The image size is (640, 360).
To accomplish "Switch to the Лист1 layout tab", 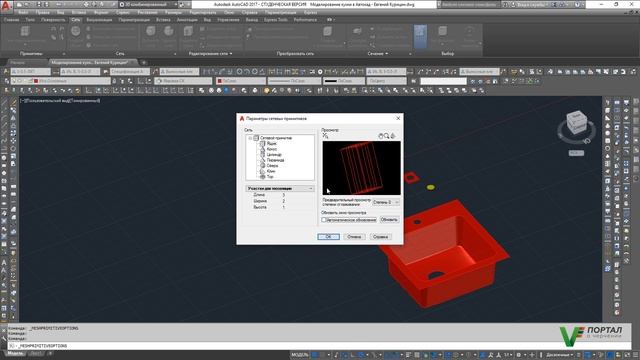I will (x=37, y=353).
